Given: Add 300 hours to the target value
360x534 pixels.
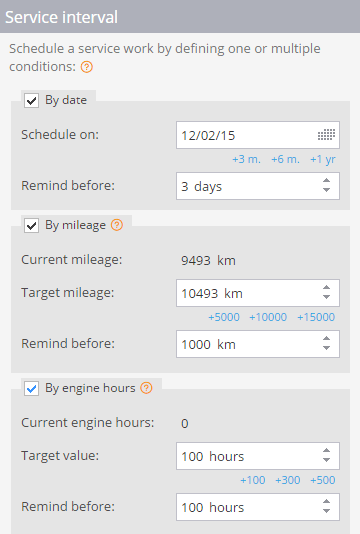Looking at the screenshot, I should point(288,480).
